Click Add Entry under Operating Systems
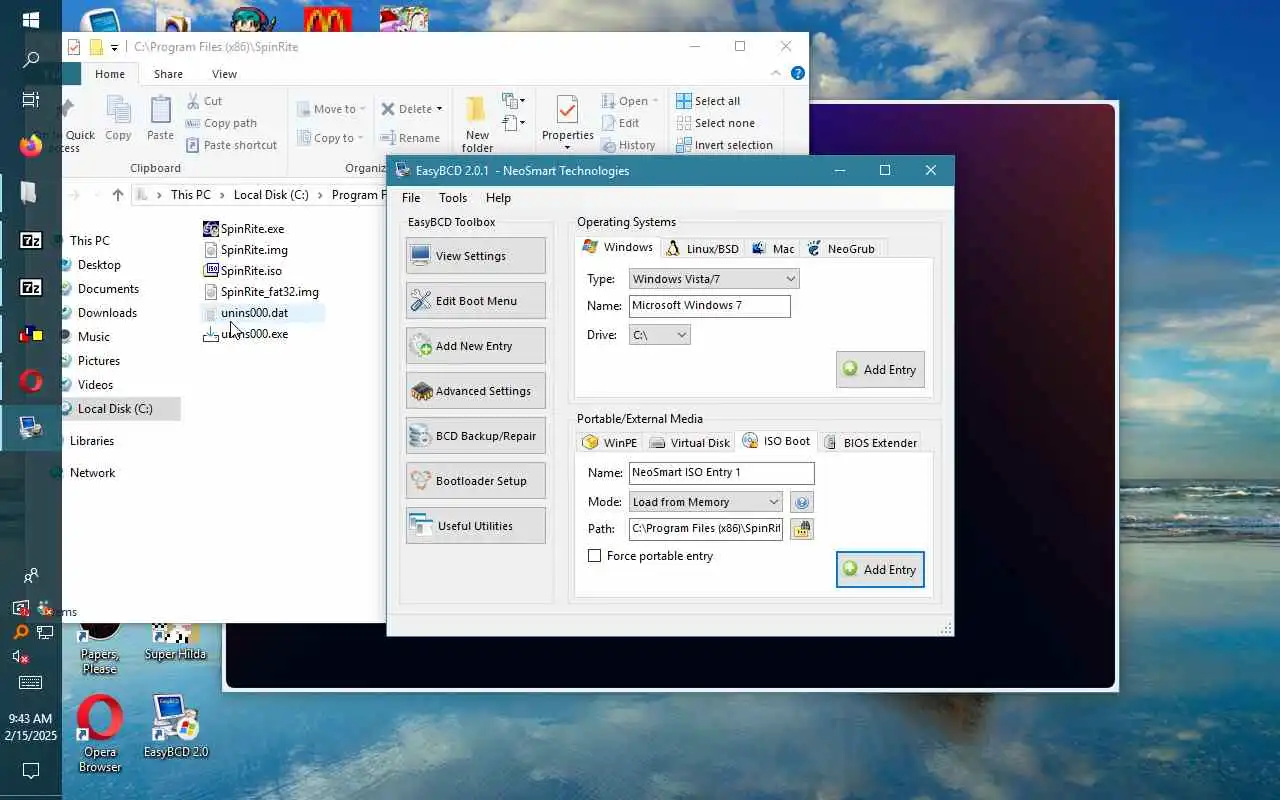Screen dimensions: 1280x800 (x=880, y=370)
